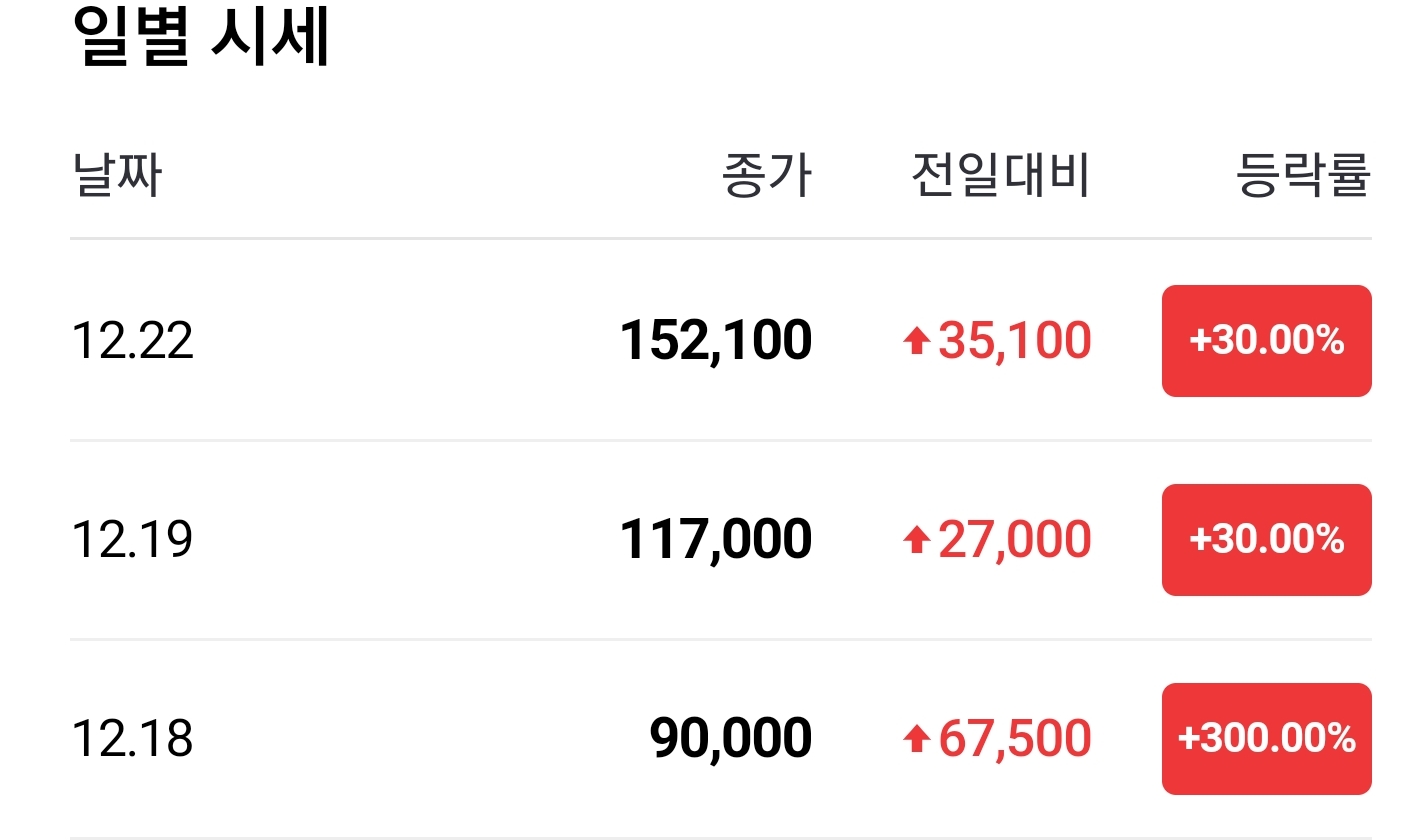Select the 전일대비 column header
The width and height of the screenshot is (1420, 840).
click(x=1001, y=176)
